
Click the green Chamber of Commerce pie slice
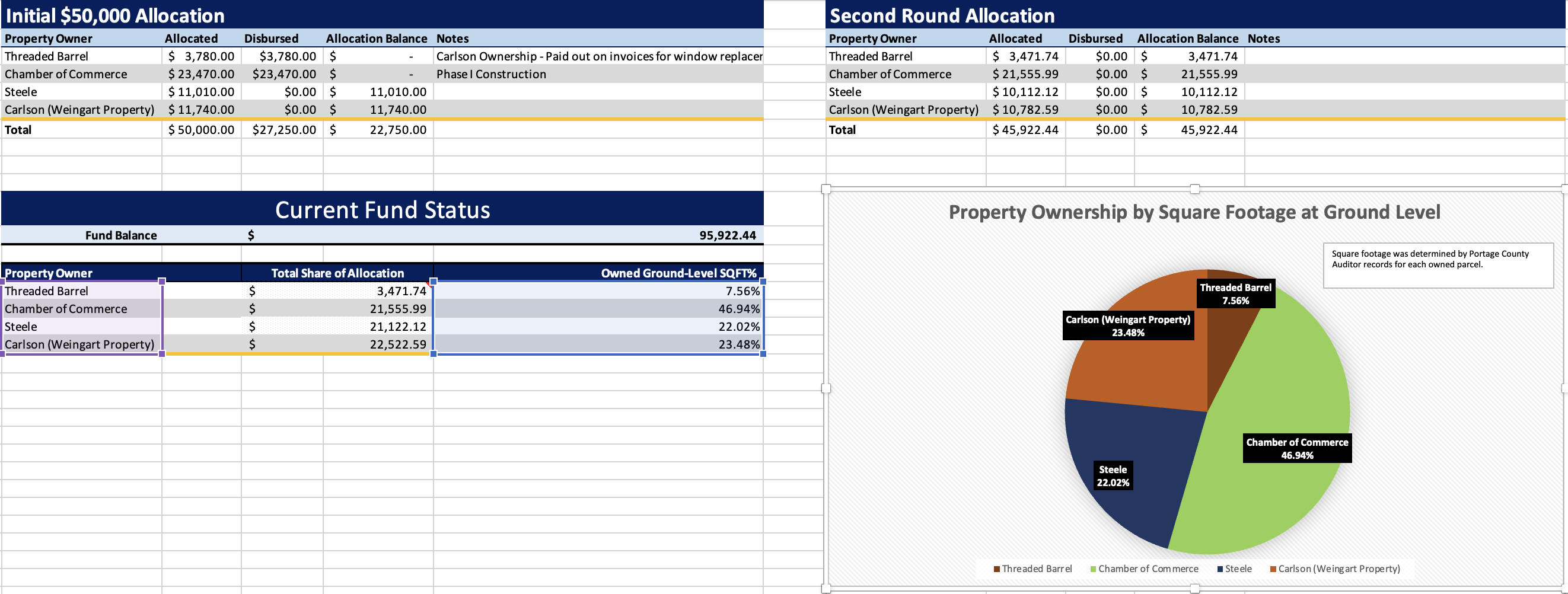1272,389
